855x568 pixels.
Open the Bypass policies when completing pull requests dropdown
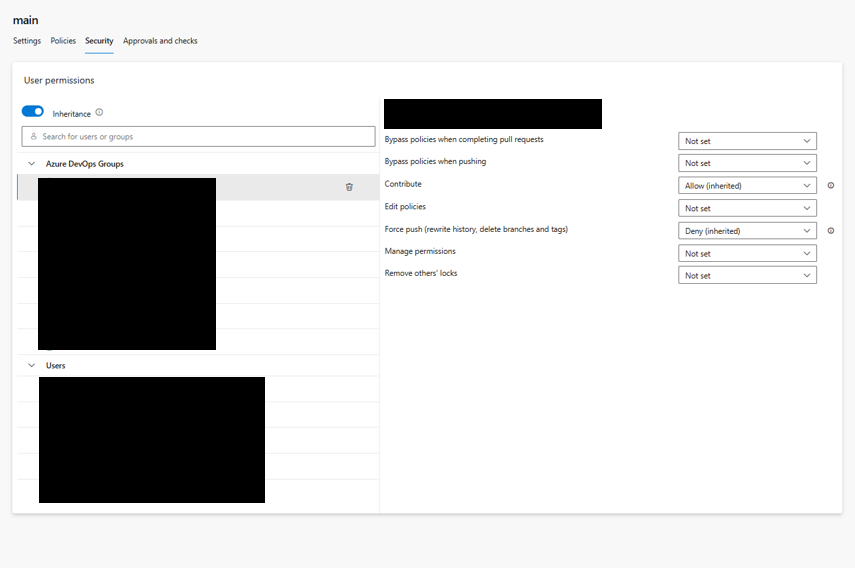[747, 141]
